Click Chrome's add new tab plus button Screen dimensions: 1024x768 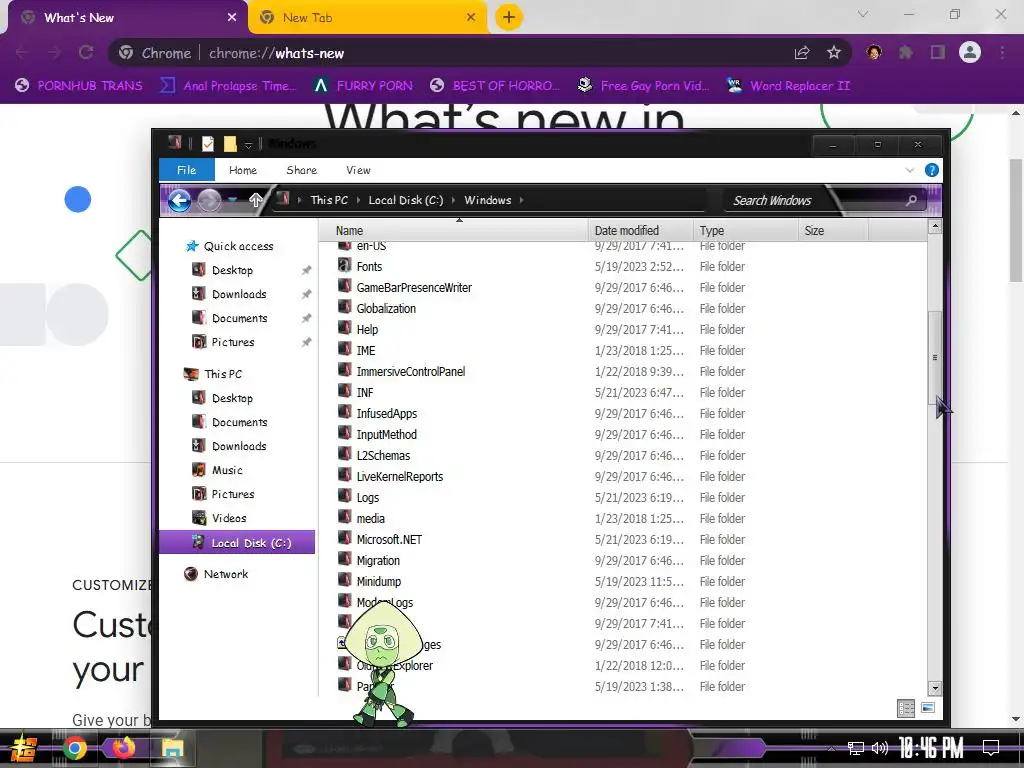[509, 18]
